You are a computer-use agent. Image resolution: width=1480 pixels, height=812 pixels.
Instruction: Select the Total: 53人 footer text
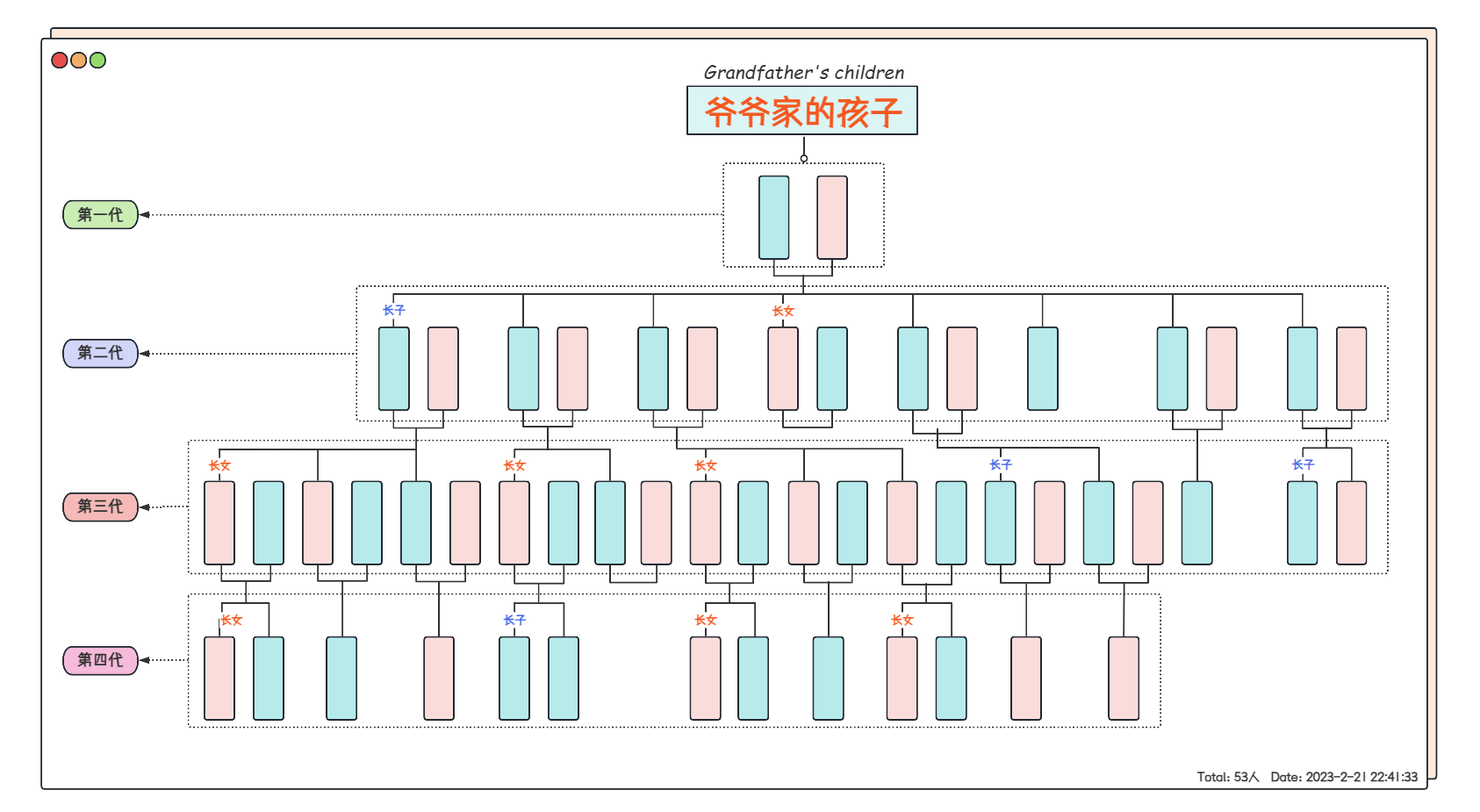(x=1227, y=777)
